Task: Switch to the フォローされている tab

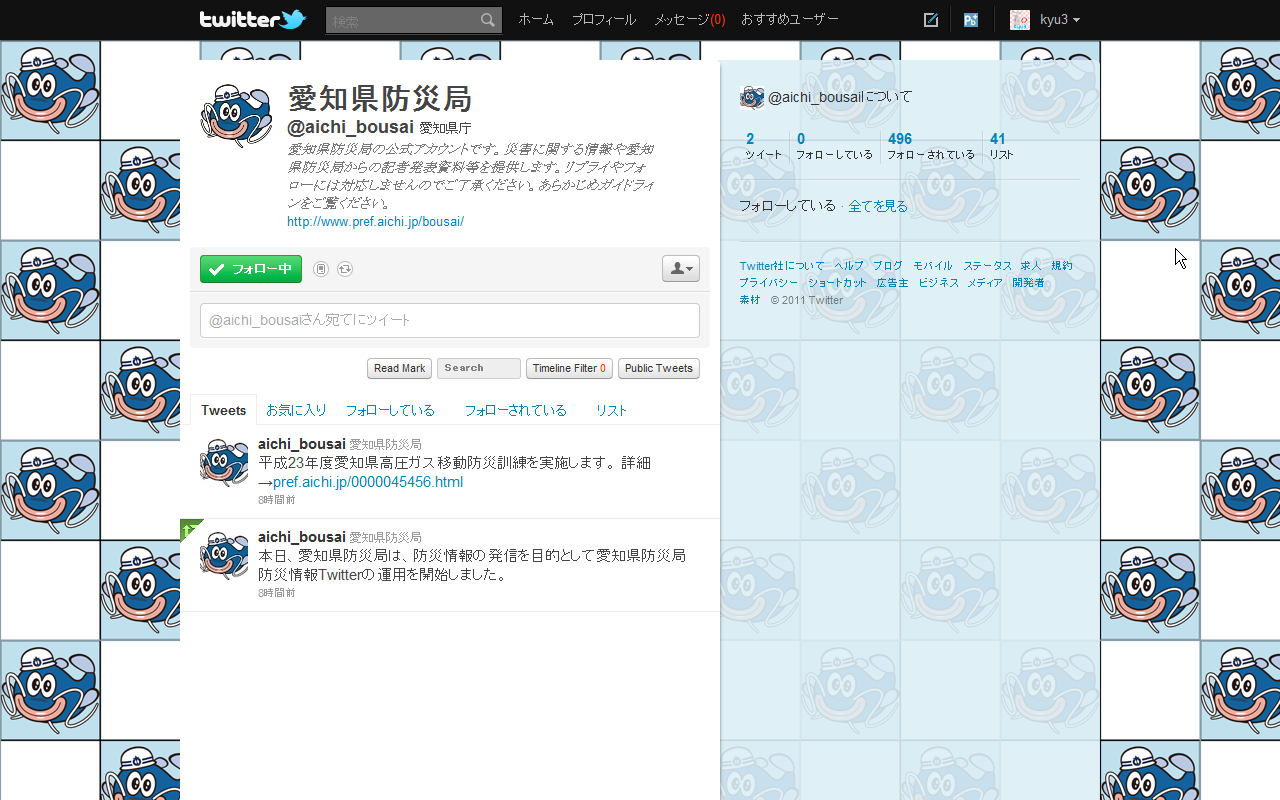Action: [515, 410]
